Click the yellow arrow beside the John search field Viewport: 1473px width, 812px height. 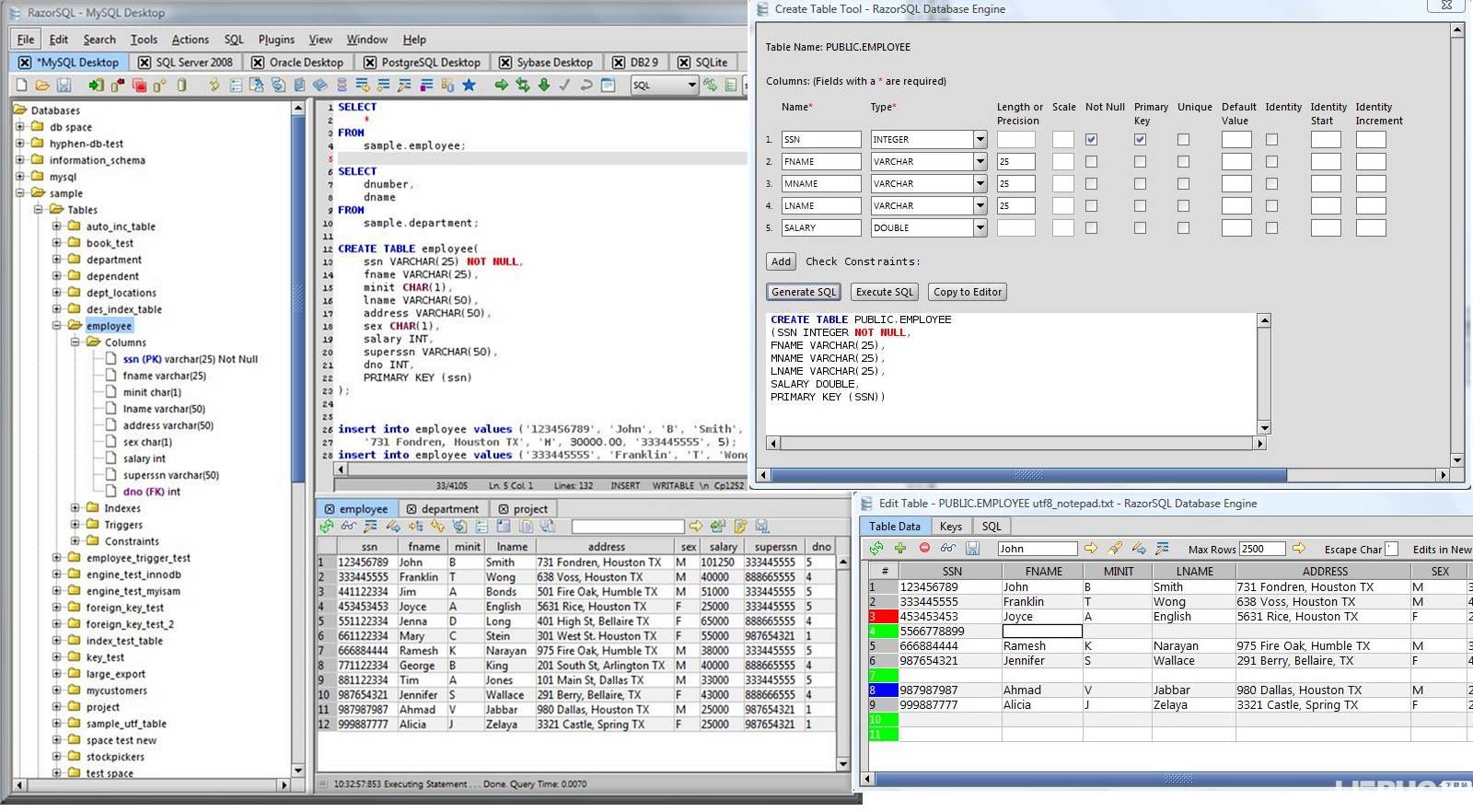point(1091,548)
